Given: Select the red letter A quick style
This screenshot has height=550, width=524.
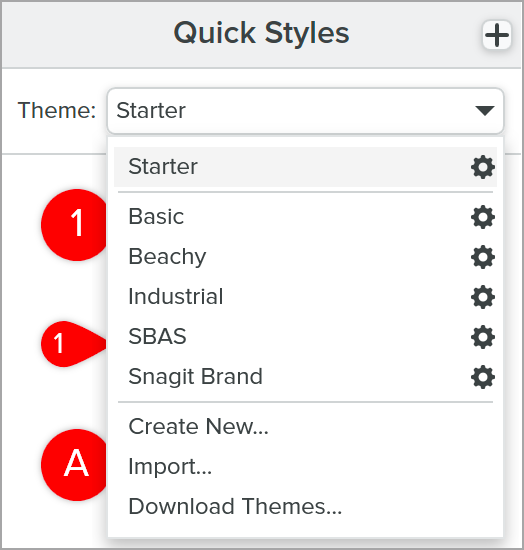Looking at the screenshot, I should (x=74, y=465).
